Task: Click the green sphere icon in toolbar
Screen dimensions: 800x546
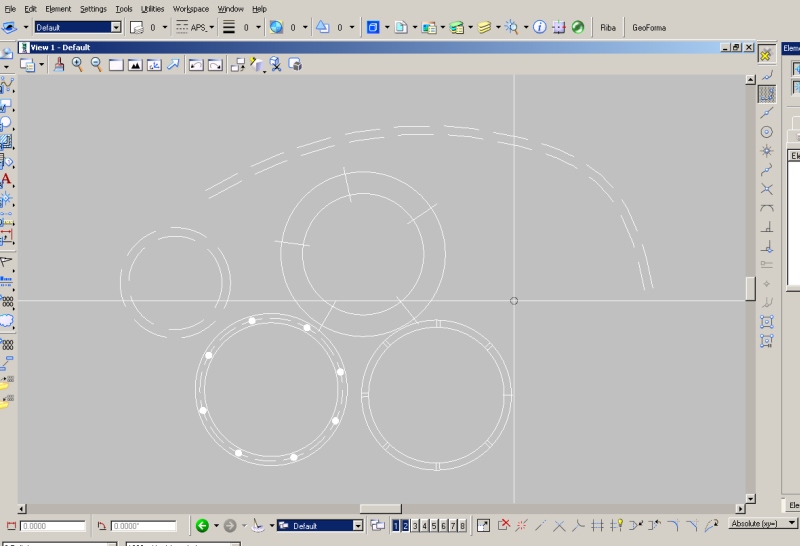Action: pyautogui.click(x=578, y=27)
